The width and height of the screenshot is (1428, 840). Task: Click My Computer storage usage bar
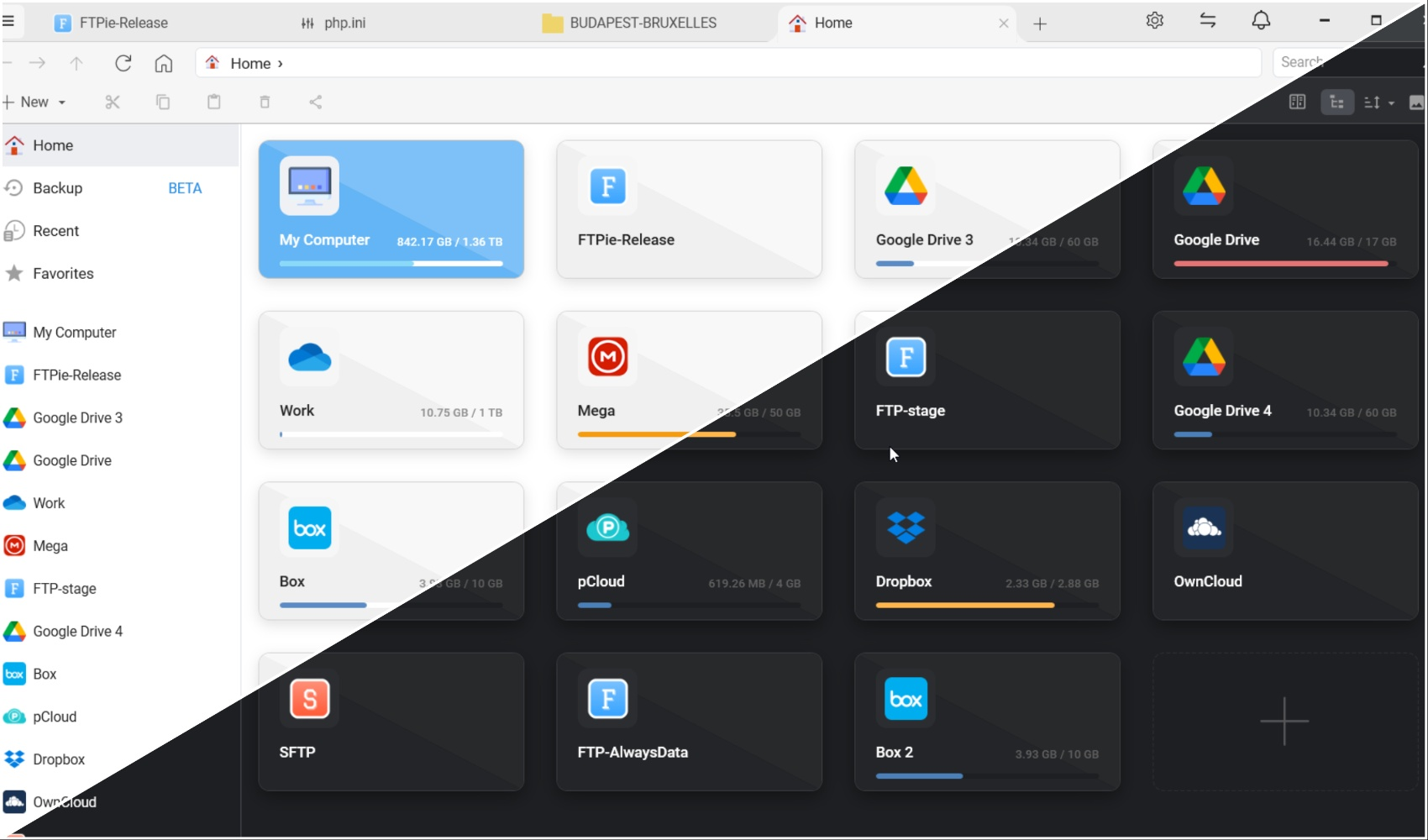(x=391, y=264)
